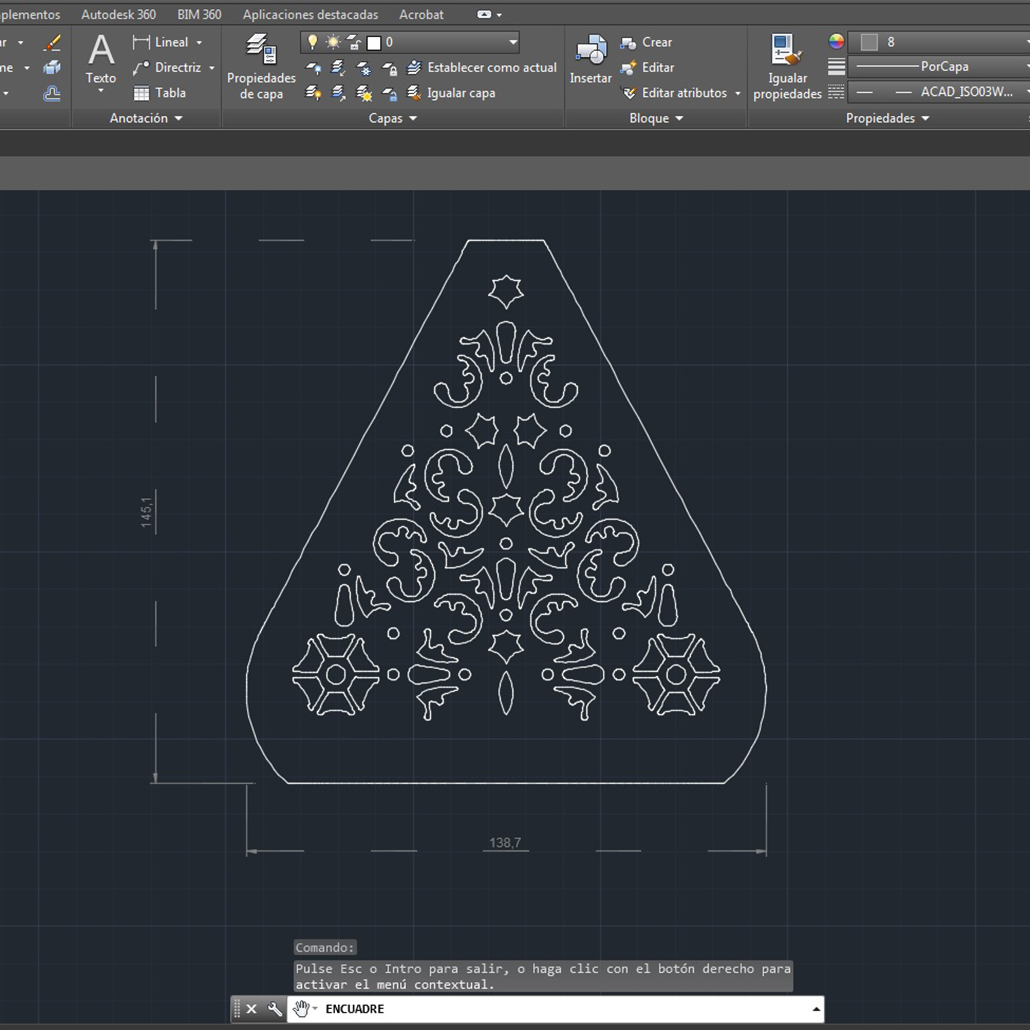Image resolution: width=1030 pixels, height=1030 pixels.
Task: Click unlock layer icon in Capas bottom row
Action: click(x=390, y=93)
